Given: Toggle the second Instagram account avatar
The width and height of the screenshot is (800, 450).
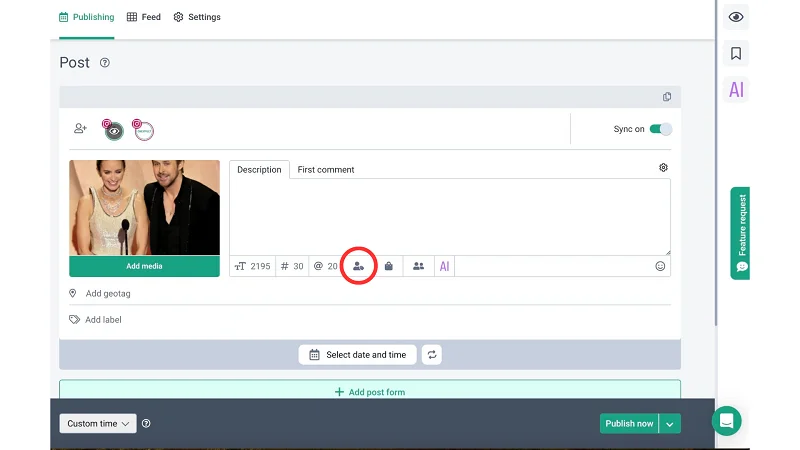Looking at the screenshot, I should coord(144,130).
